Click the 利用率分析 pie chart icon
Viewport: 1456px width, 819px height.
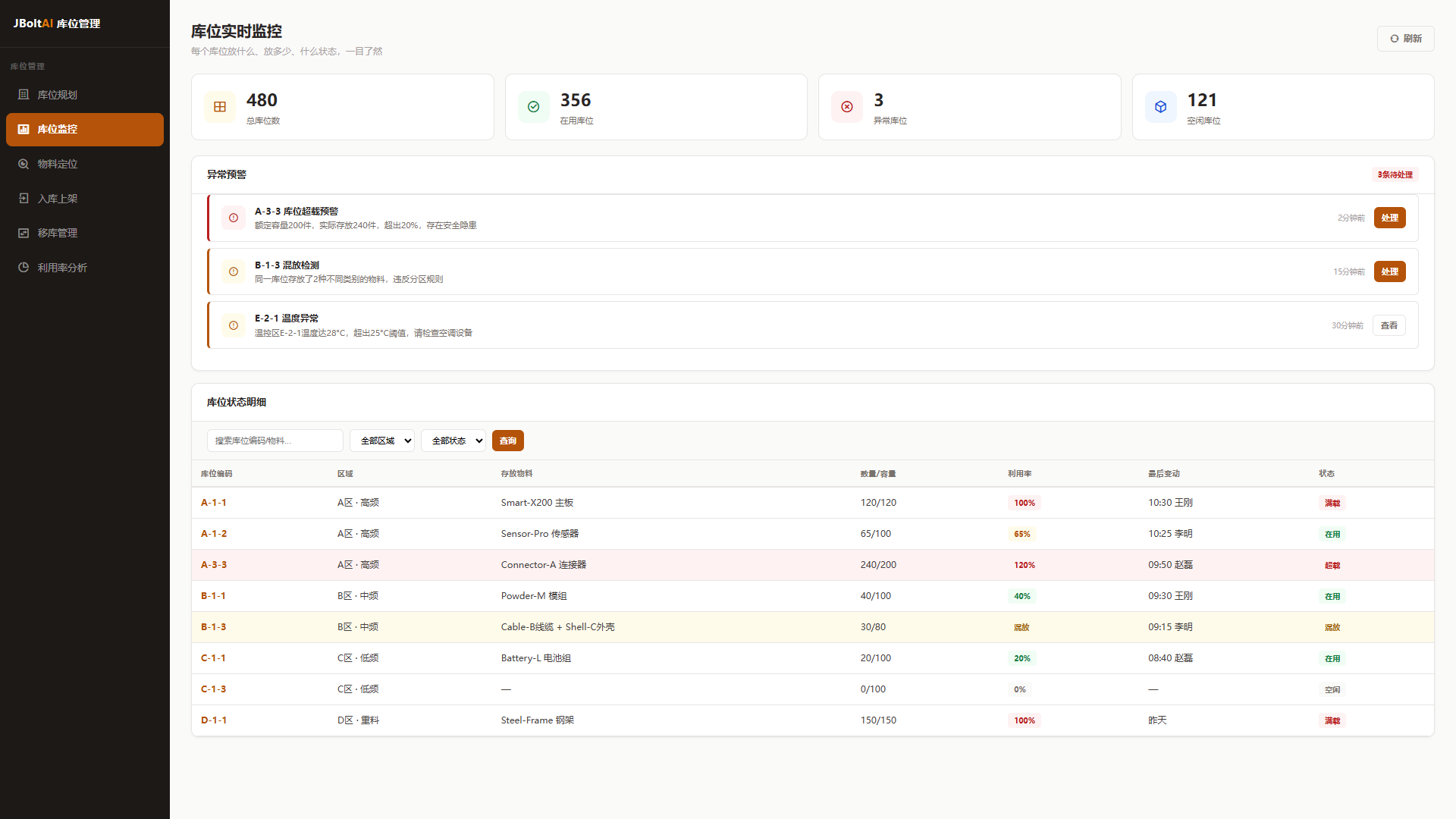click(x=24, y=268)
